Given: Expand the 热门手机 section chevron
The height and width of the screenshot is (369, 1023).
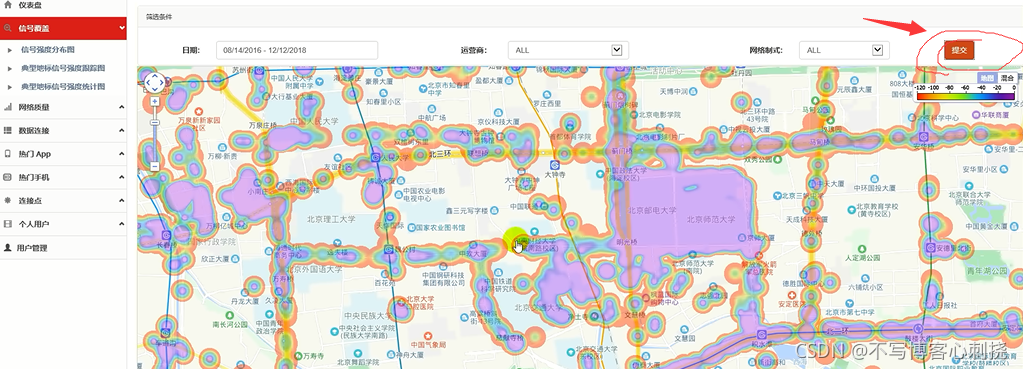Looking at the screenshot, I should click(122, 177).
